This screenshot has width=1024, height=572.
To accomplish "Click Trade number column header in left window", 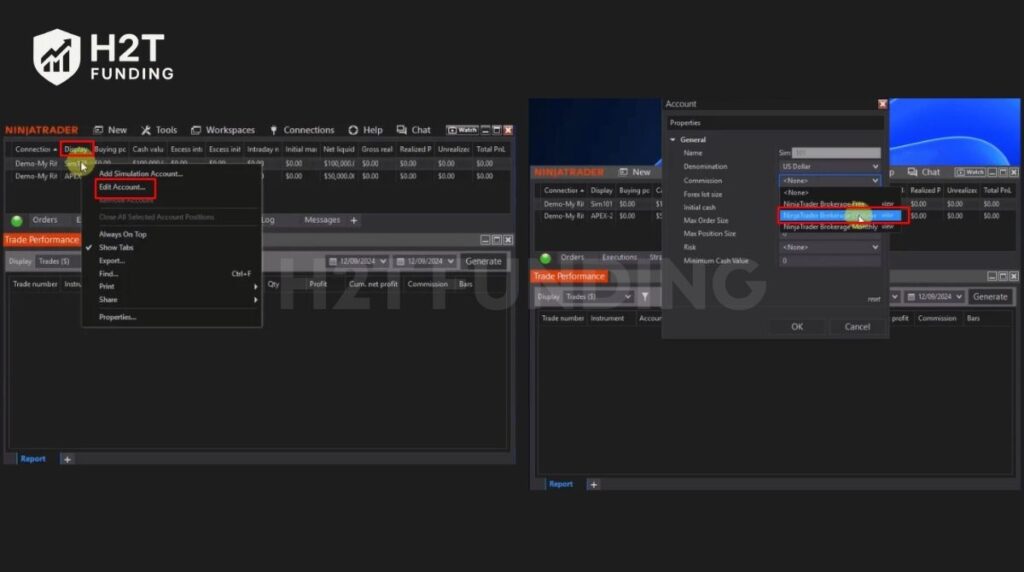I will pyautogui.click(x=35, y=284).
